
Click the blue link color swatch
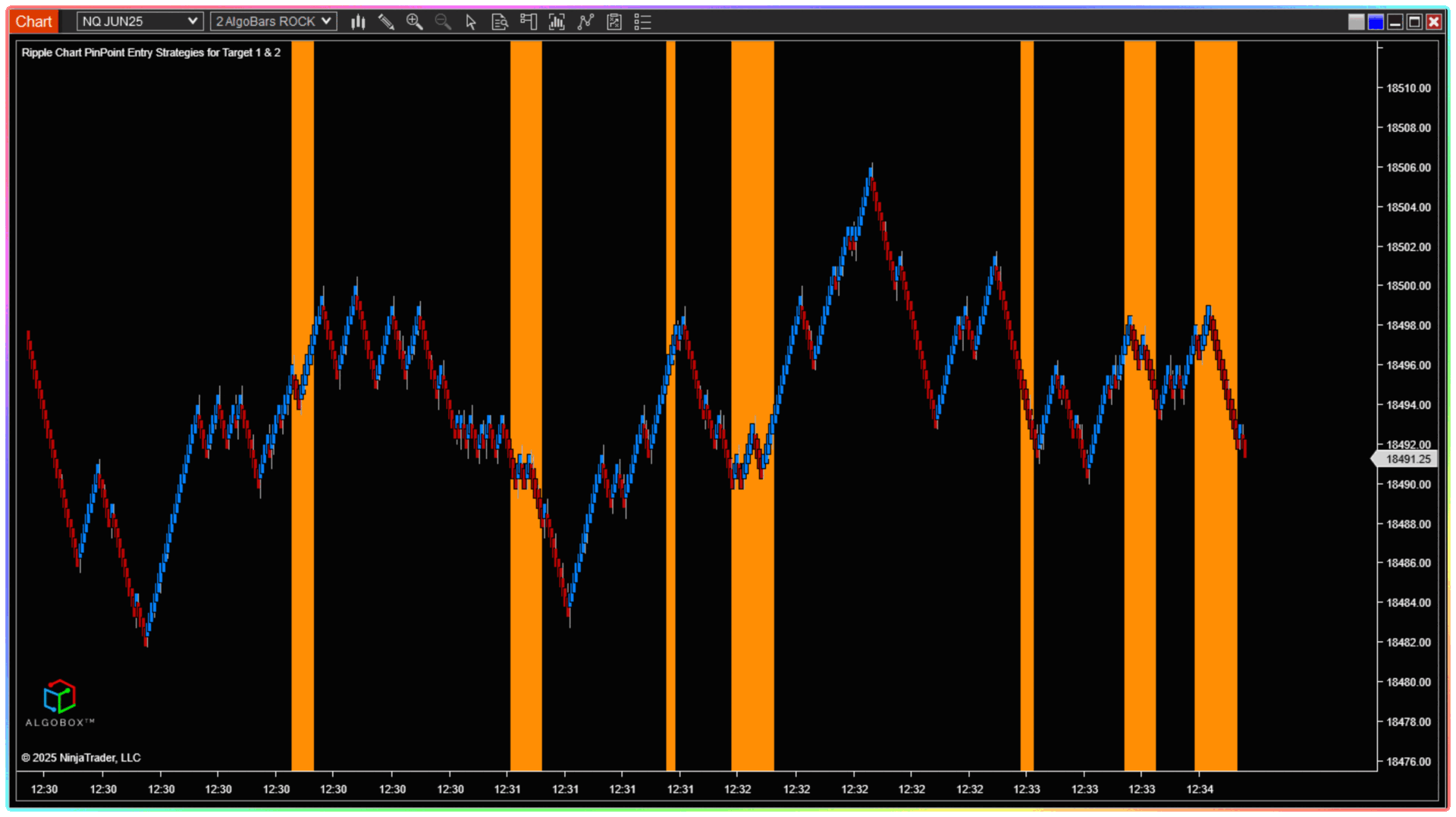tap(1375, 22)
